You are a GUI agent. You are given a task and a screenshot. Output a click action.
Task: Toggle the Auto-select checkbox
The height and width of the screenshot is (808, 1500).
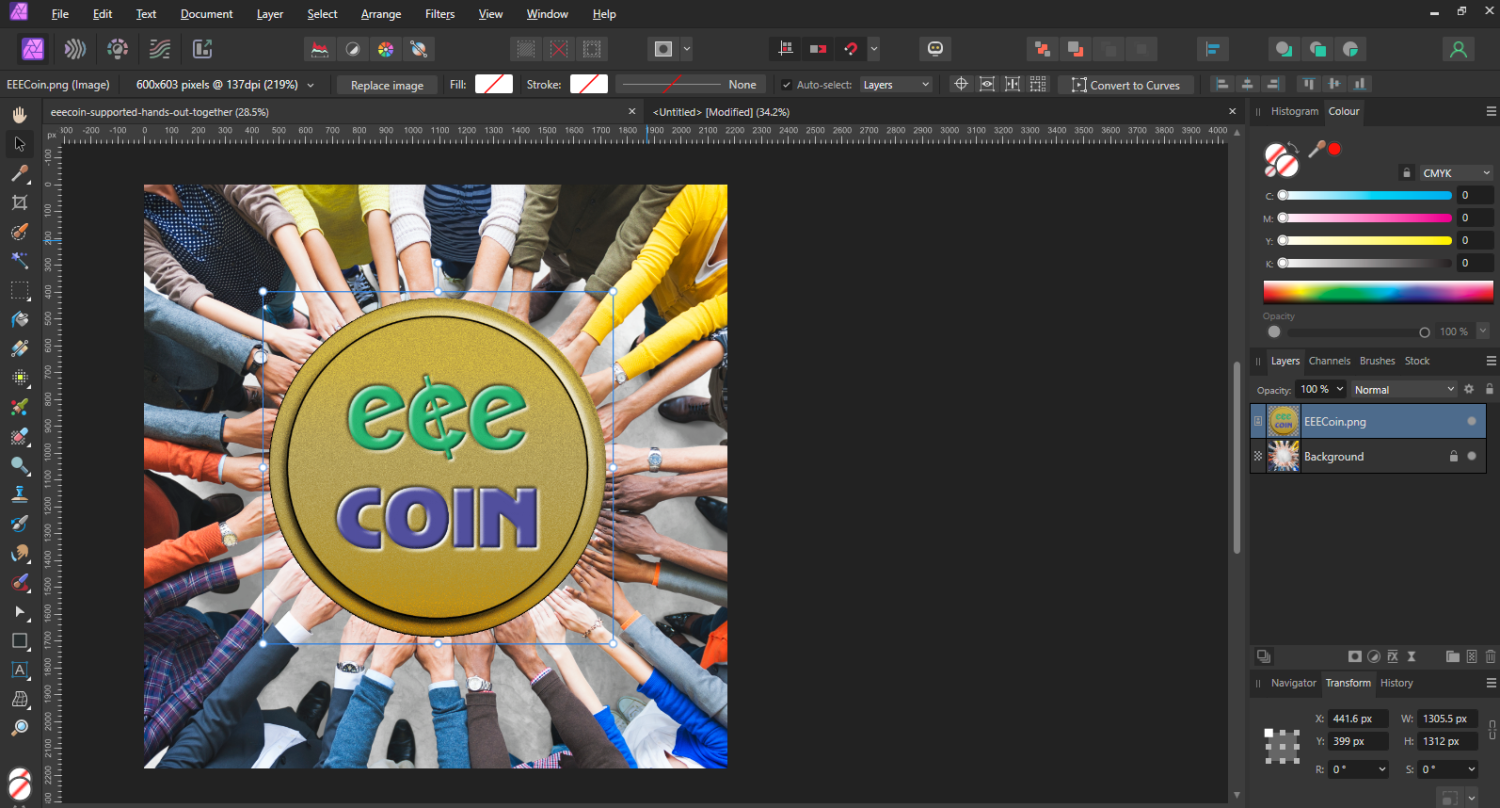(787, 85)
